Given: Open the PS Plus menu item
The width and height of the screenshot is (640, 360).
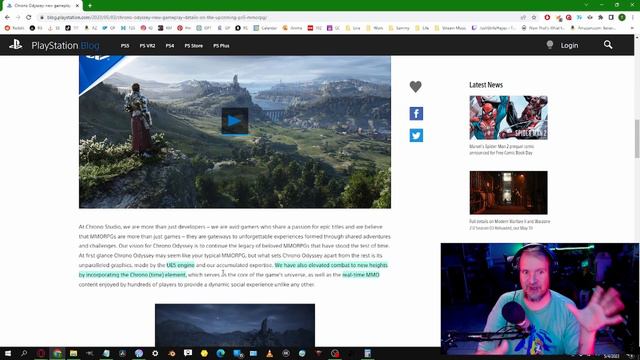Looking at the screenshot, I should pos(221,46).
